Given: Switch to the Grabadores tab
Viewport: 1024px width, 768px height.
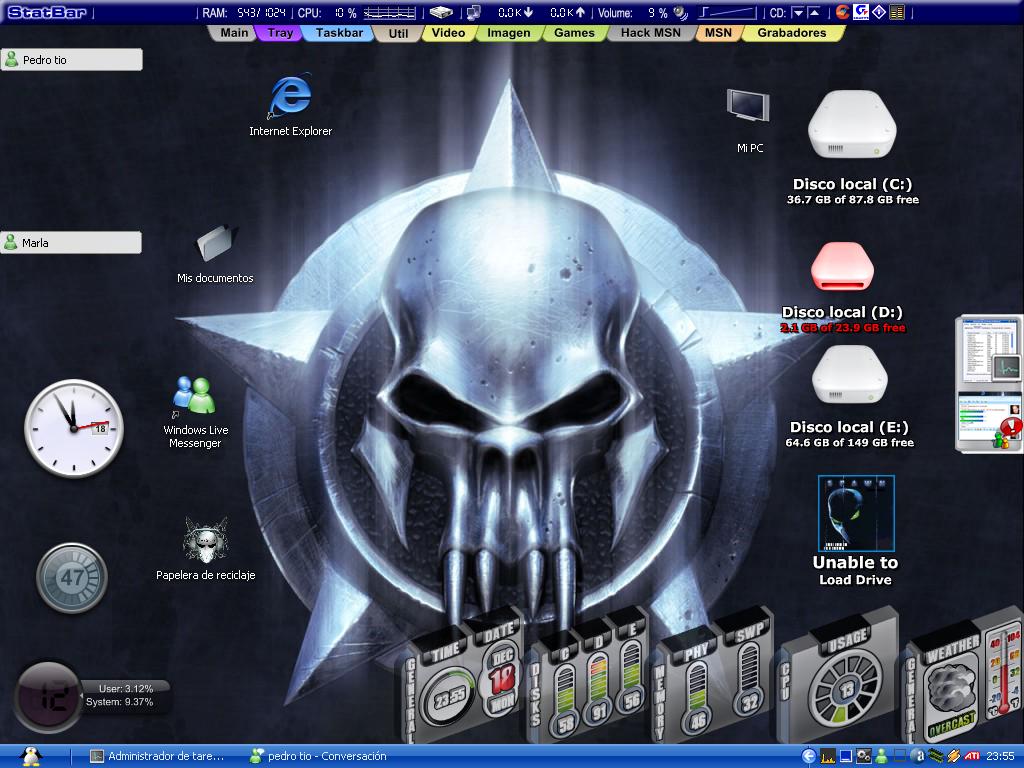Looking at the screenshot, I should pyautogui.click(x=792, y=33).
